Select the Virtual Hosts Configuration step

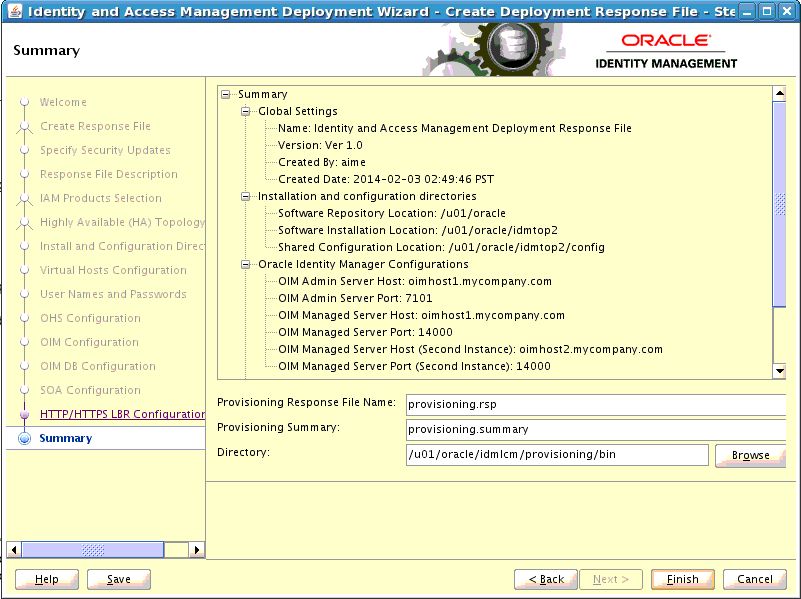113,270
